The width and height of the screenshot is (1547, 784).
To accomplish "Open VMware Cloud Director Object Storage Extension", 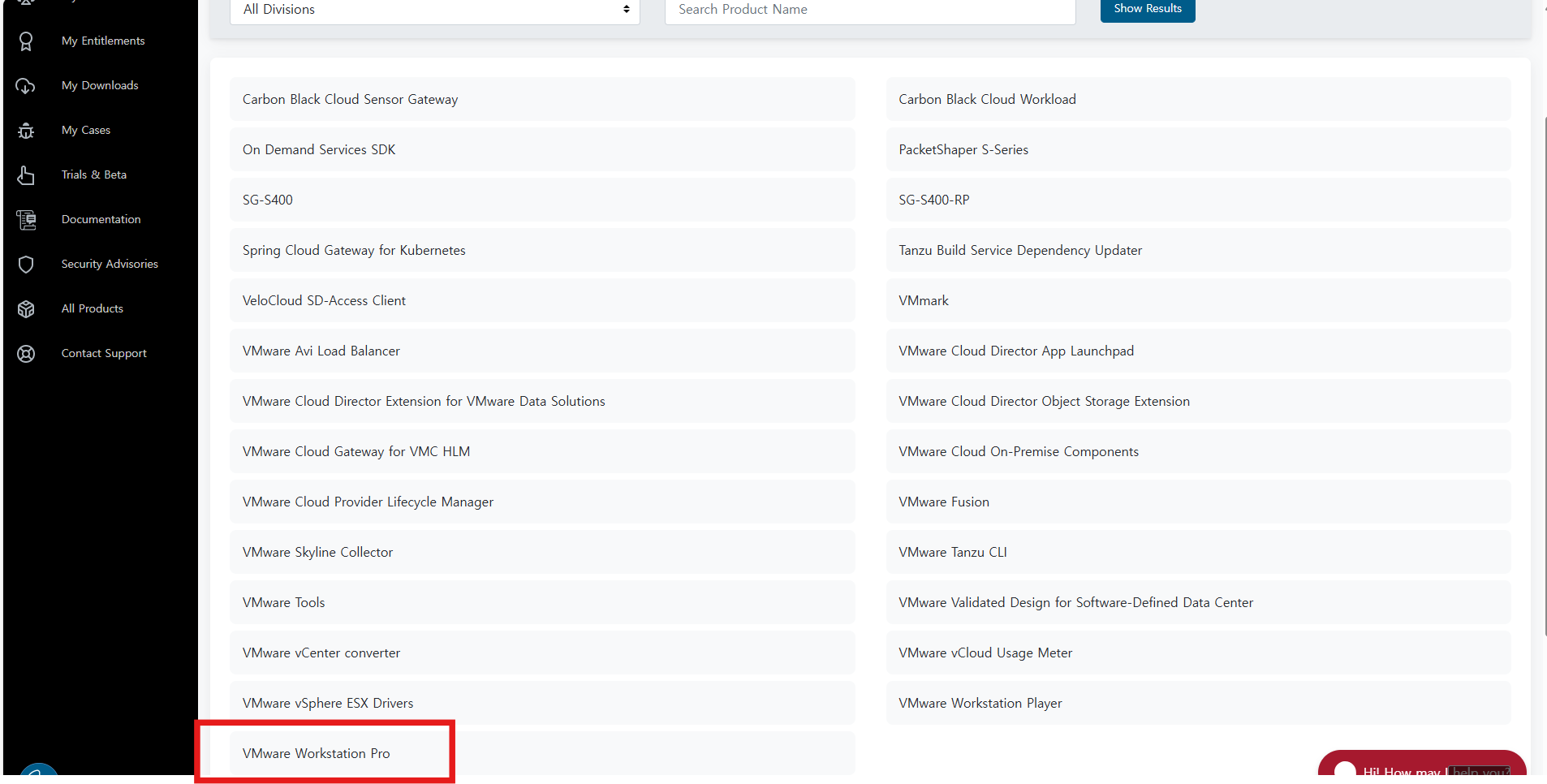I will tap(1198, 401).
